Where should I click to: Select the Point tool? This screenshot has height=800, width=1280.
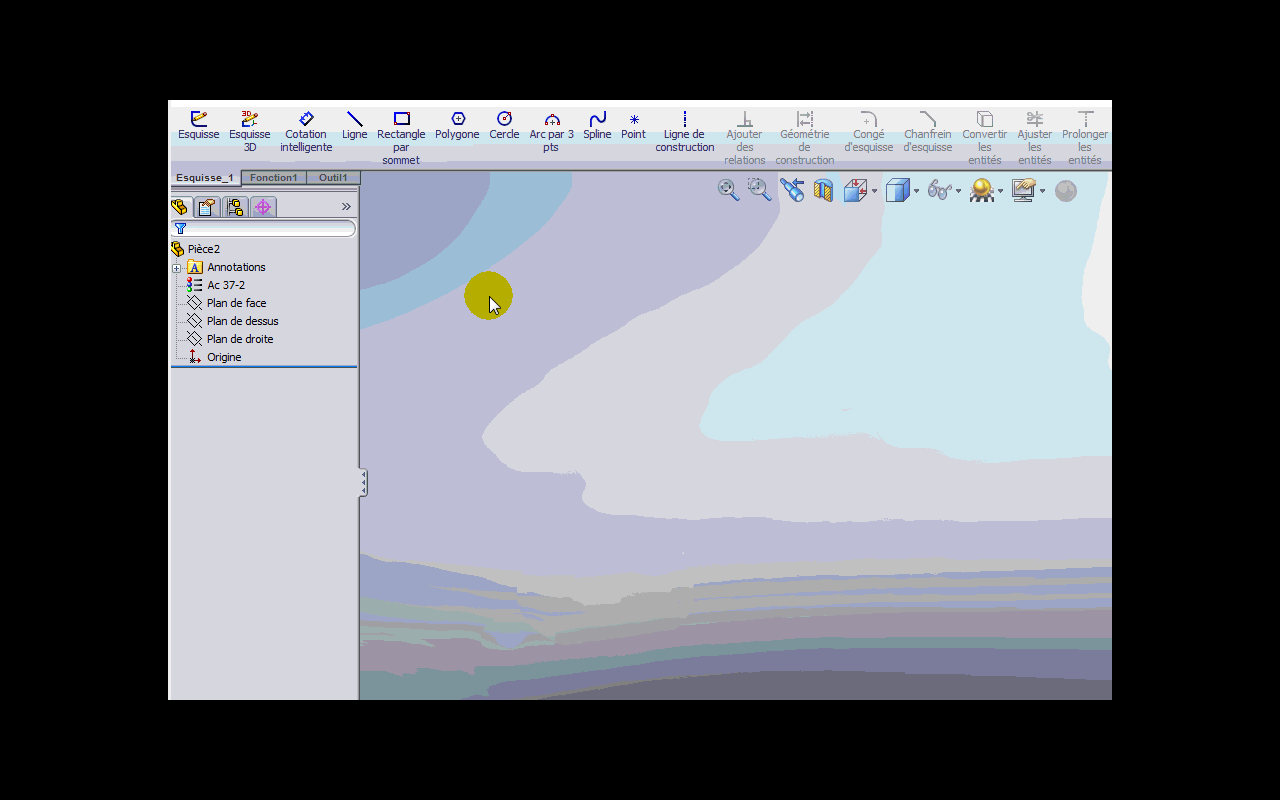(633, 126)
